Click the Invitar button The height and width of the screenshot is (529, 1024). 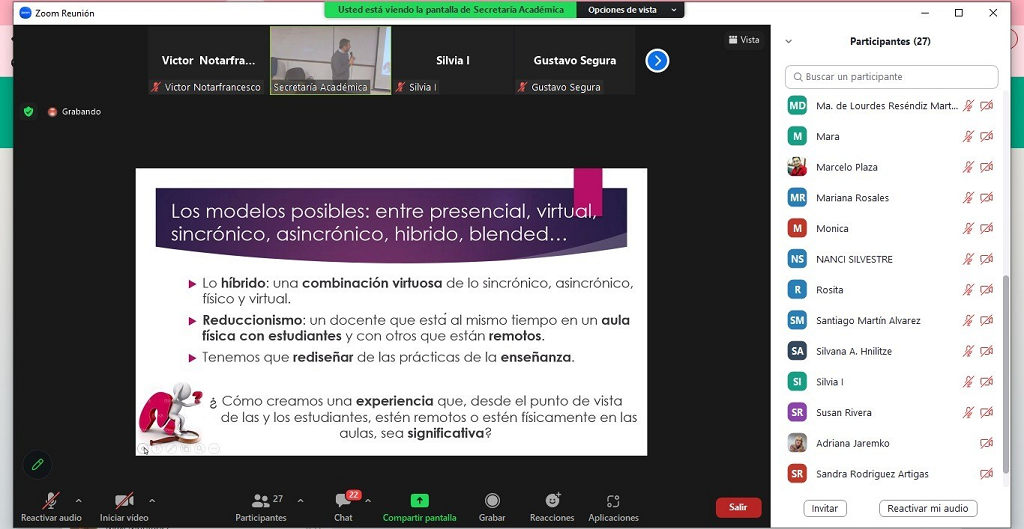(x=825, y=508)
